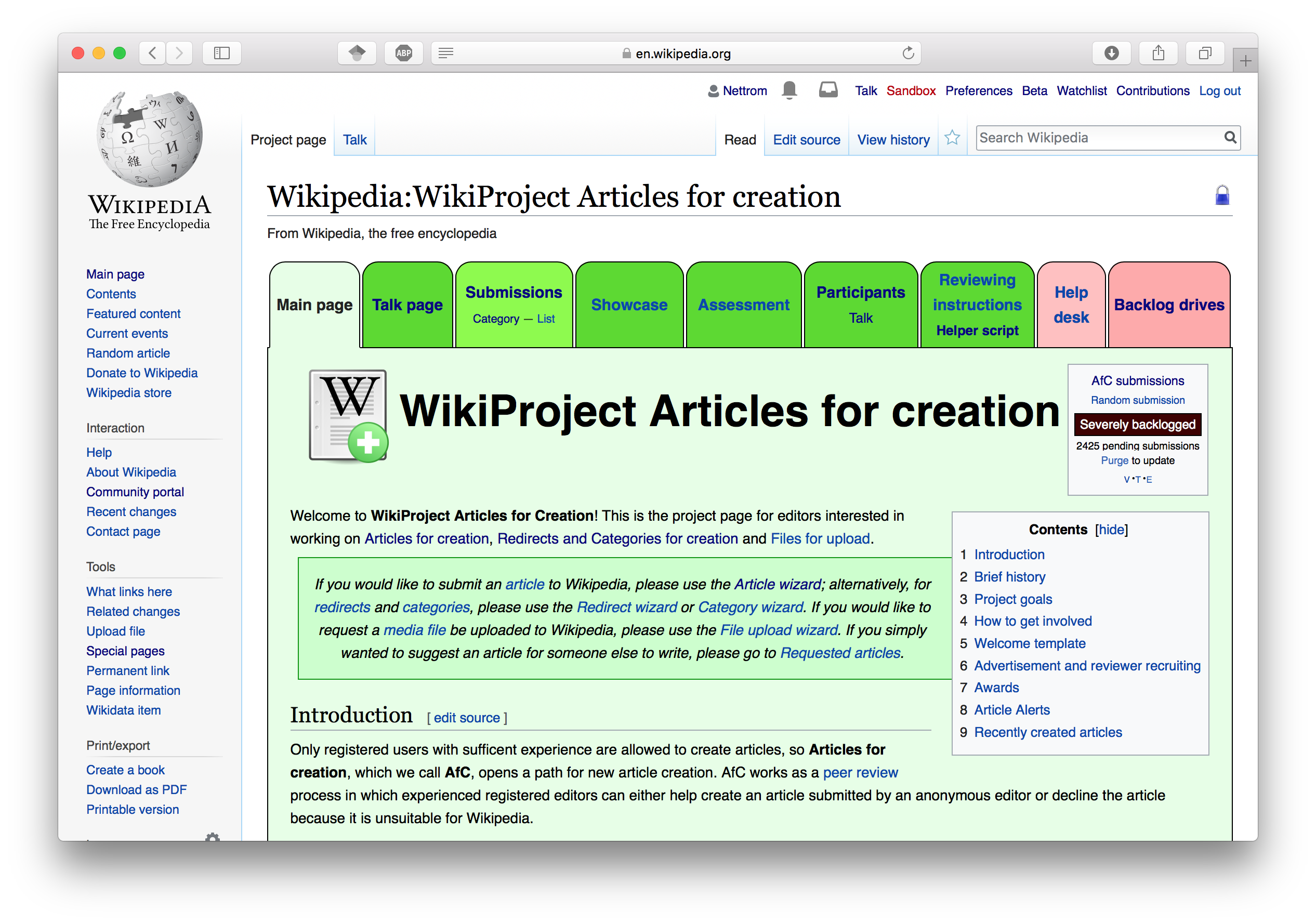Go forward with Safari's forward arrow
Viewport: 1316px width, 924px height.
point(179,54)
